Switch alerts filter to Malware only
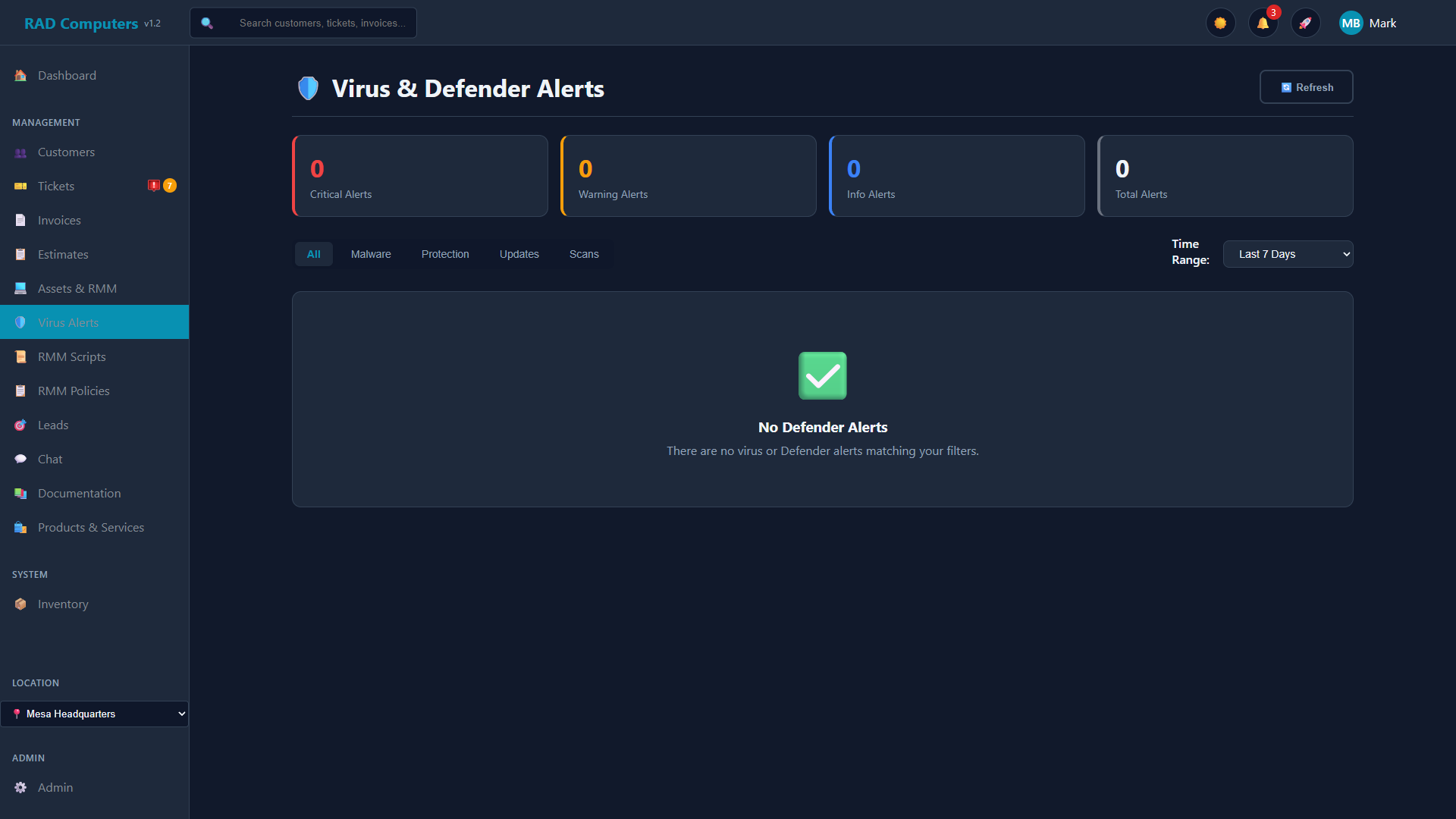Viewport: 1456px width, 819px height. point(371,254)
